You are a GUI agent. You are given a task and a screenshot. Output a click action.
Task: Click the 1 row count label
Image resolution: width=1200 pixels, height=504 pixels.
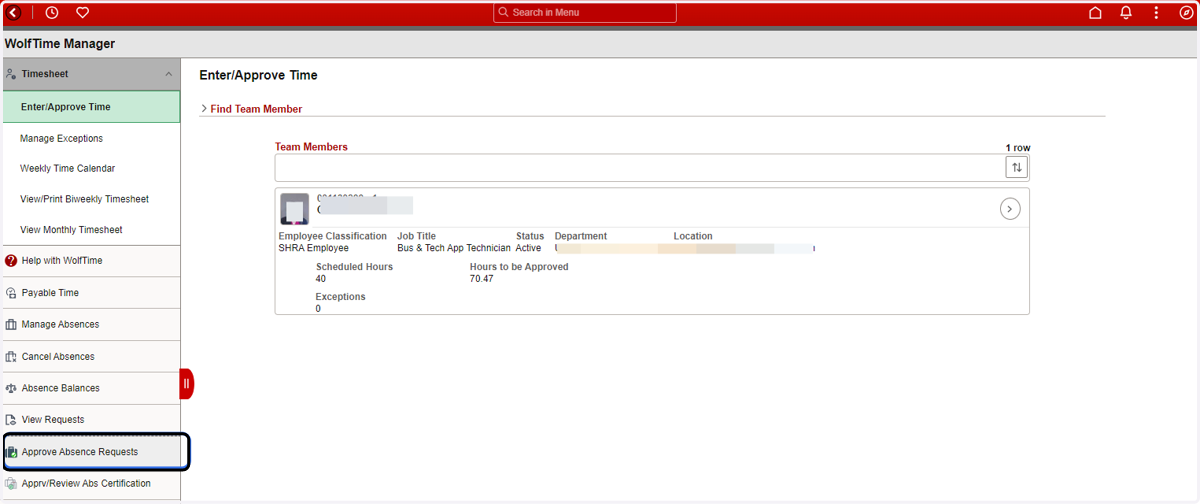[x=1017, y=148]
